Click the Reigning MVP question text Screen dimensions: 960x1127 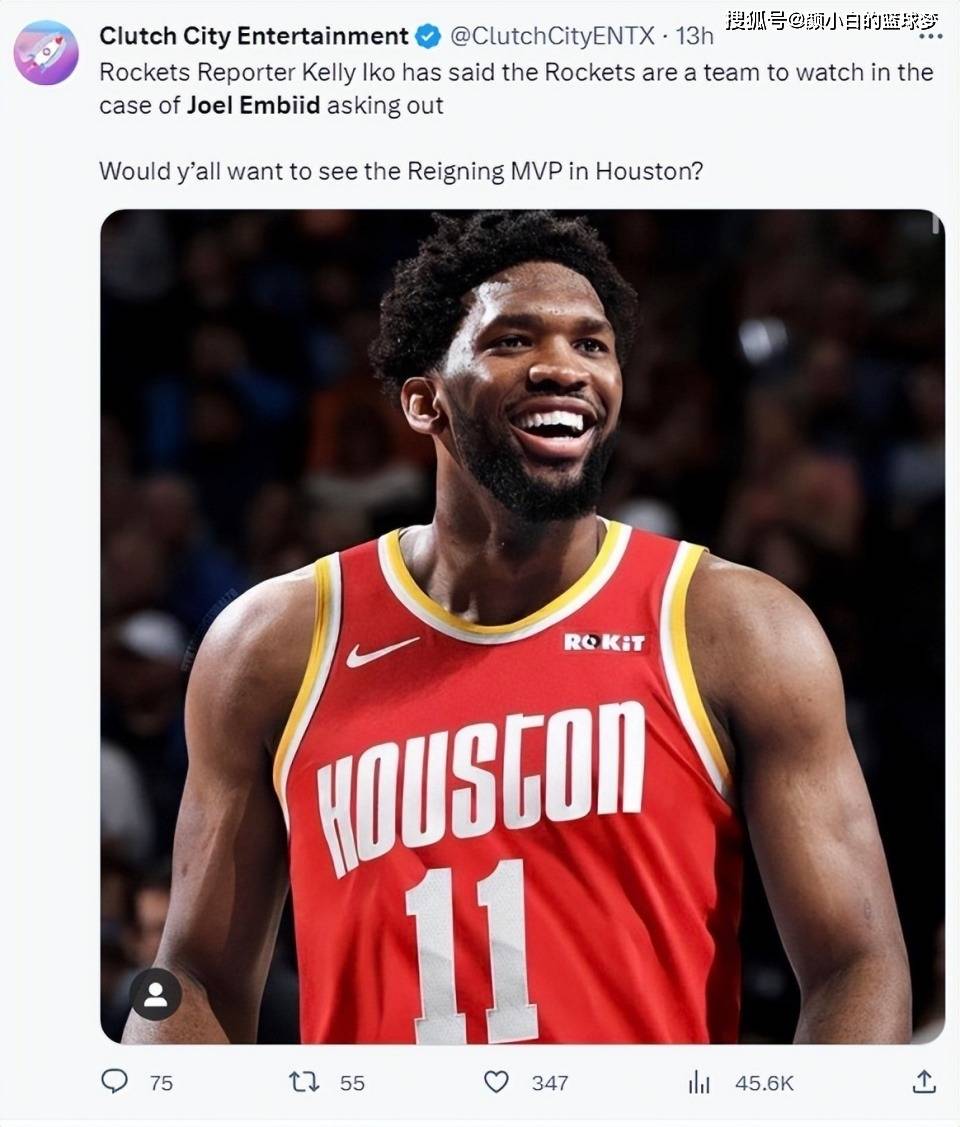401,171
